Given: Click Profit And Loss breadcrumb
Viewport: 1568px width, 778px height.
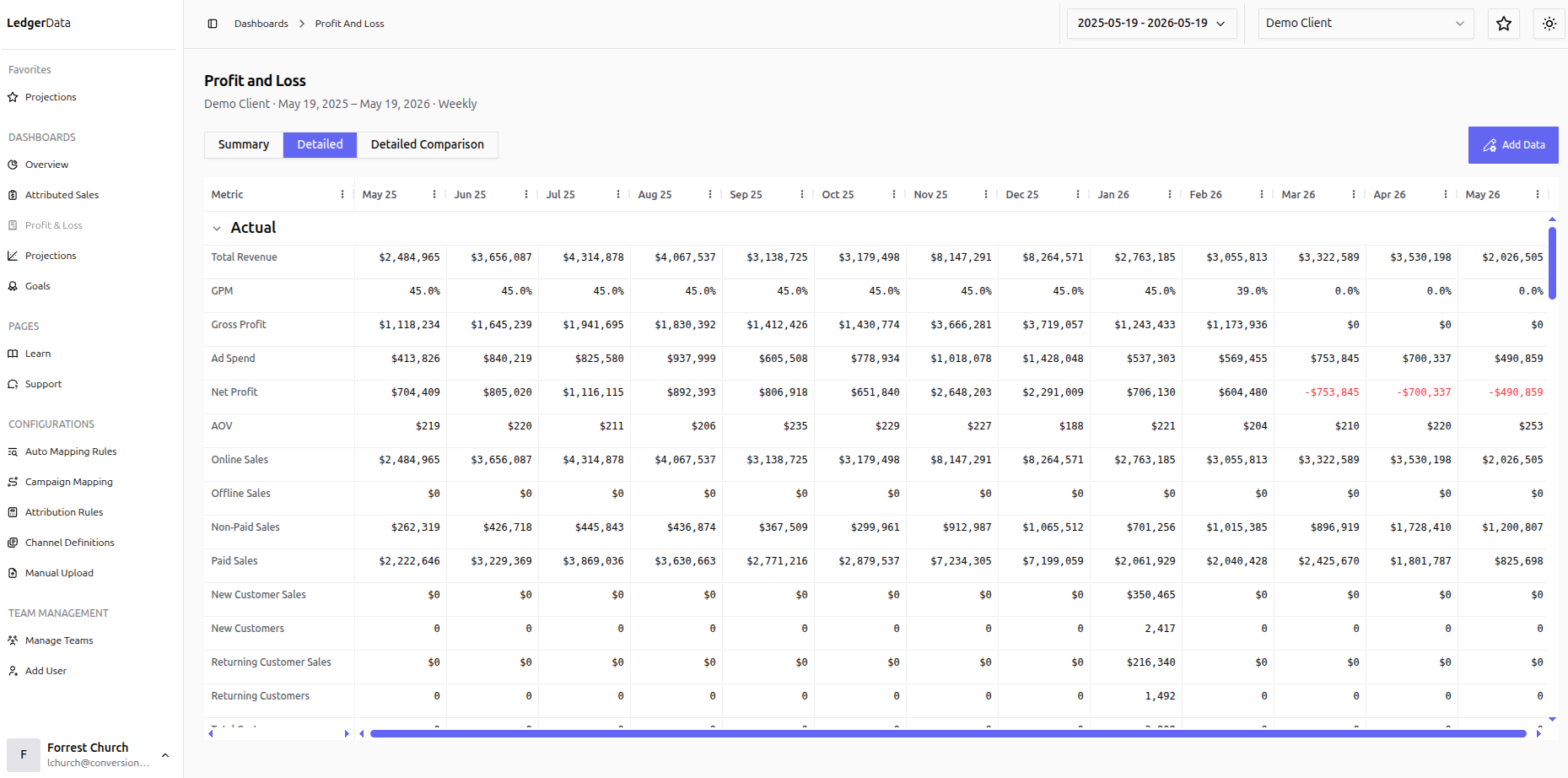Looking at the screenshot, I should tap(349, 24).
